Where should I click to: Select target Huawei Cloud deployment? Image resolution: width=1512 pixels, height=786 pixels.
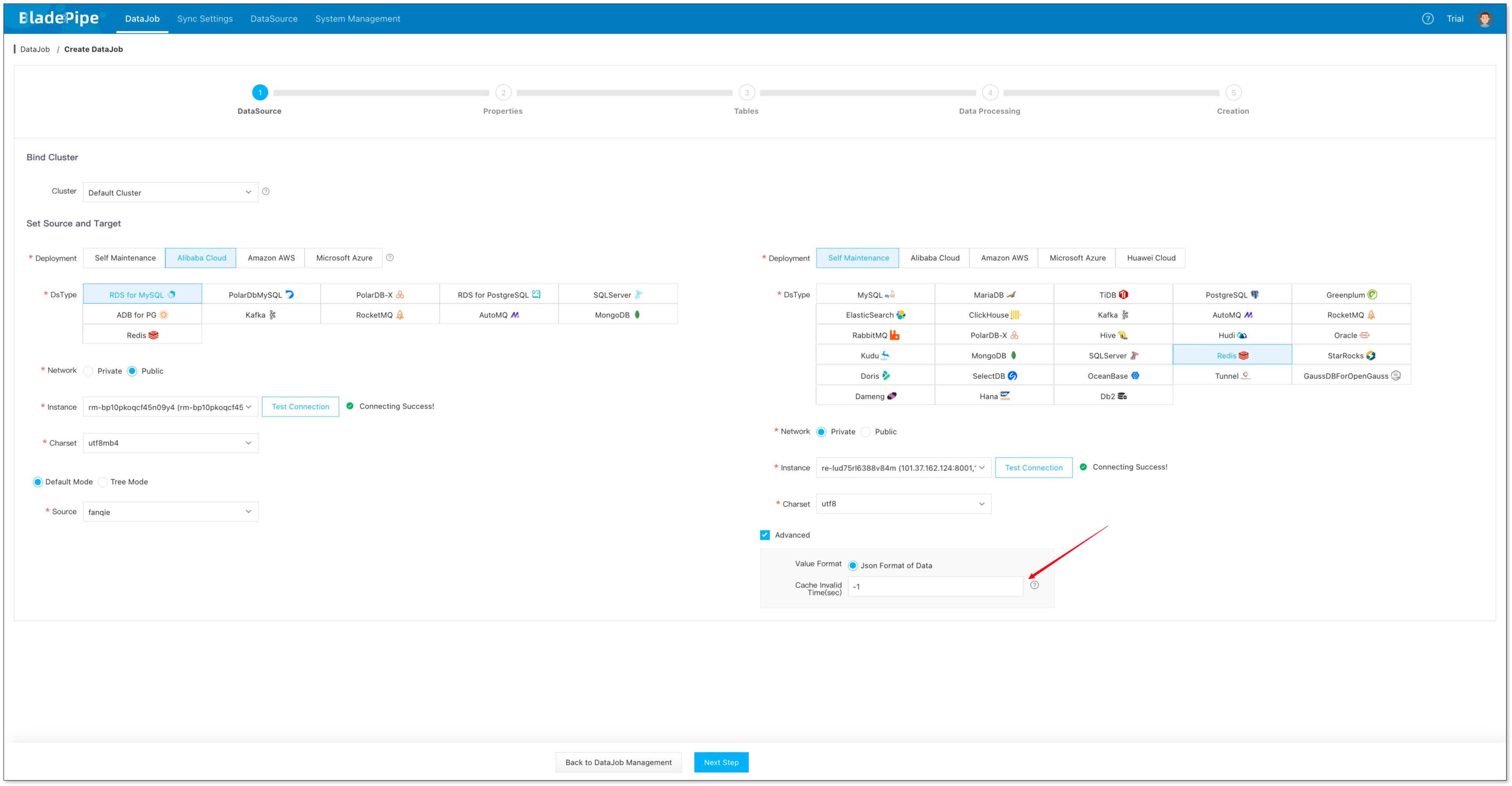(x=1151, y=258)
